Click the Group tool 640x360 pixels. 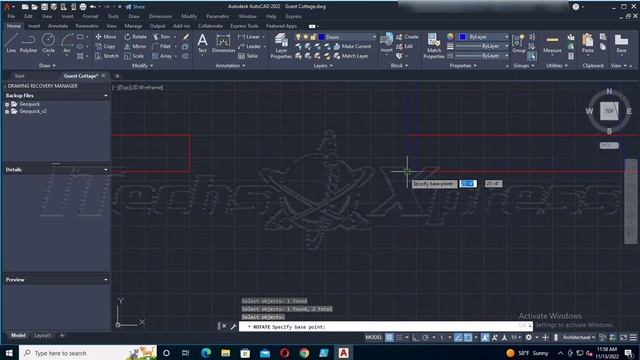[x=519, y=43]
